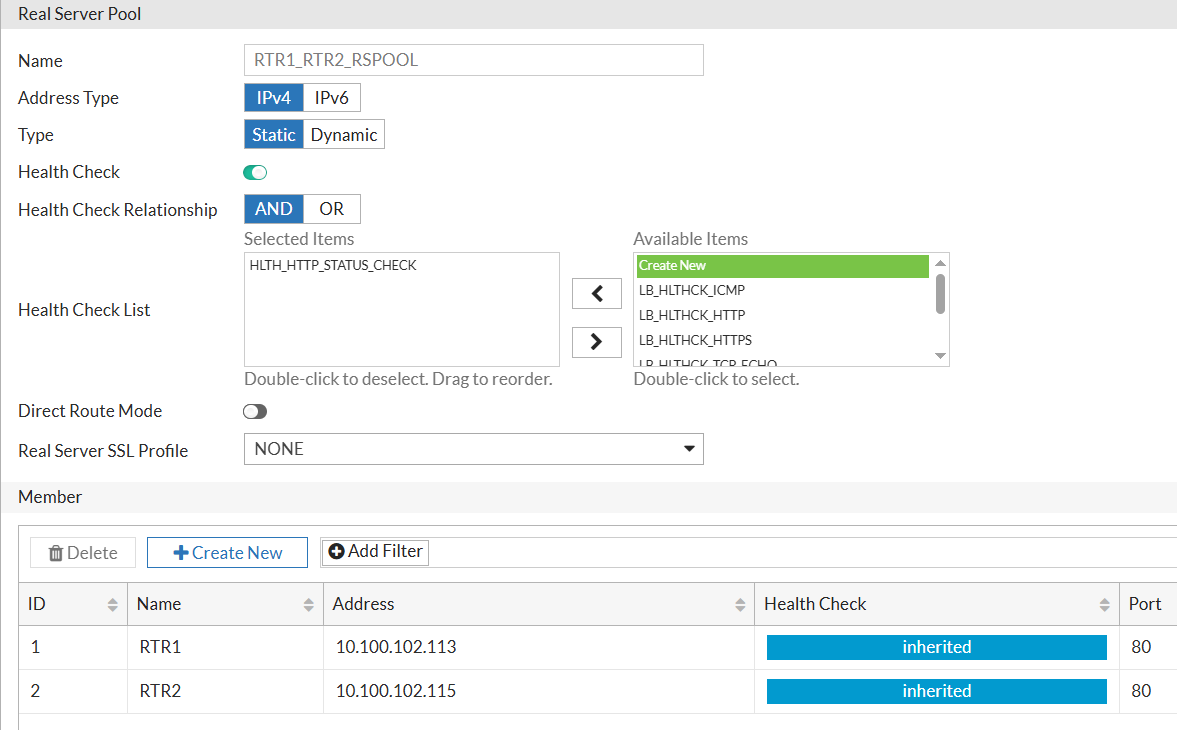Click the Add Filter button
Image resolution: width=1177 pixels, height=730 pixels.
click(375, 551)
